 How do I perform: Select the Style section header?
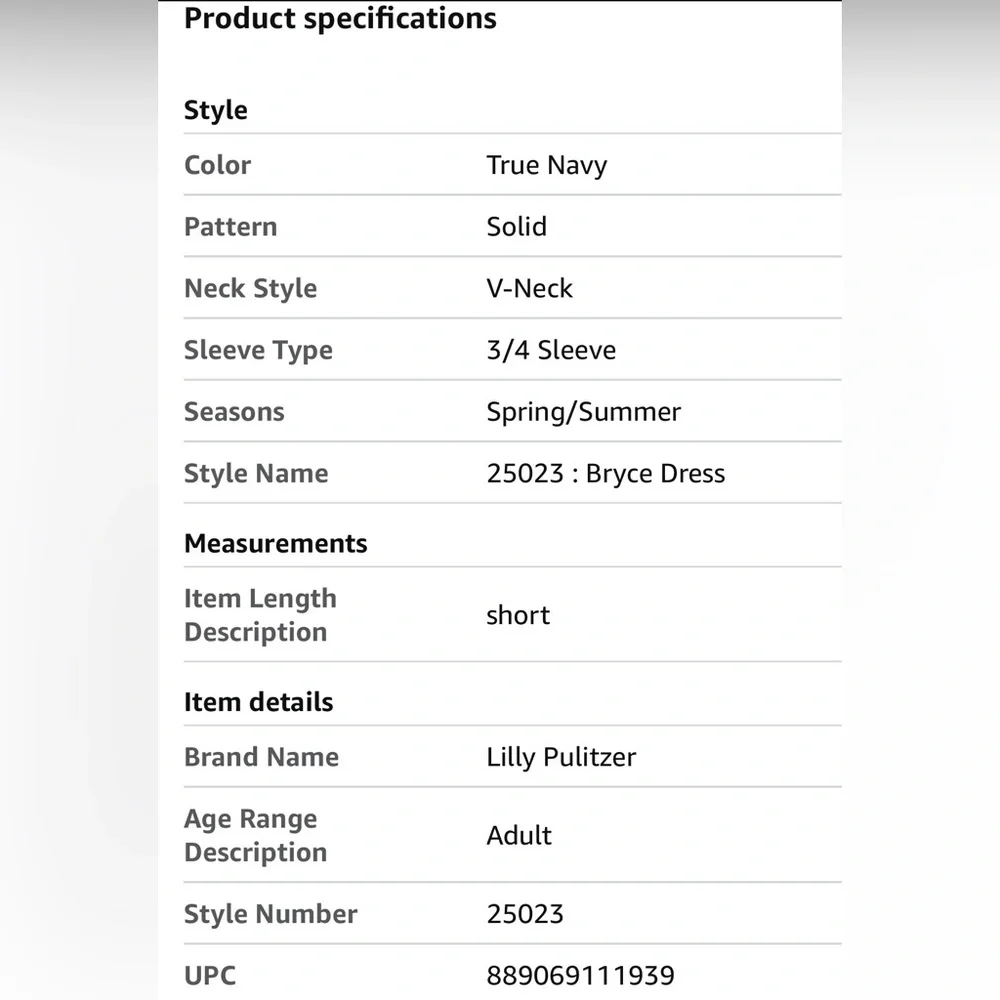pyautogui.click(x=215, y=110)
